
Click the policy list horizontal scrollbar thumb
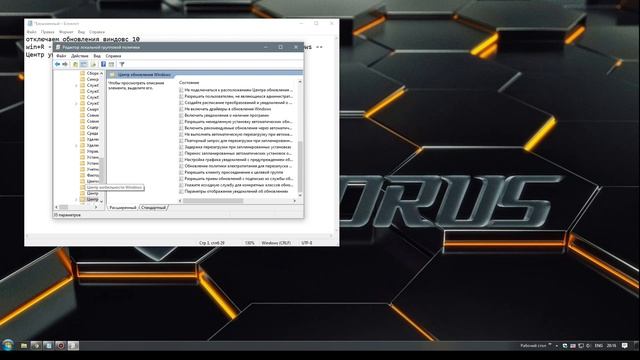tap(213, 201)
